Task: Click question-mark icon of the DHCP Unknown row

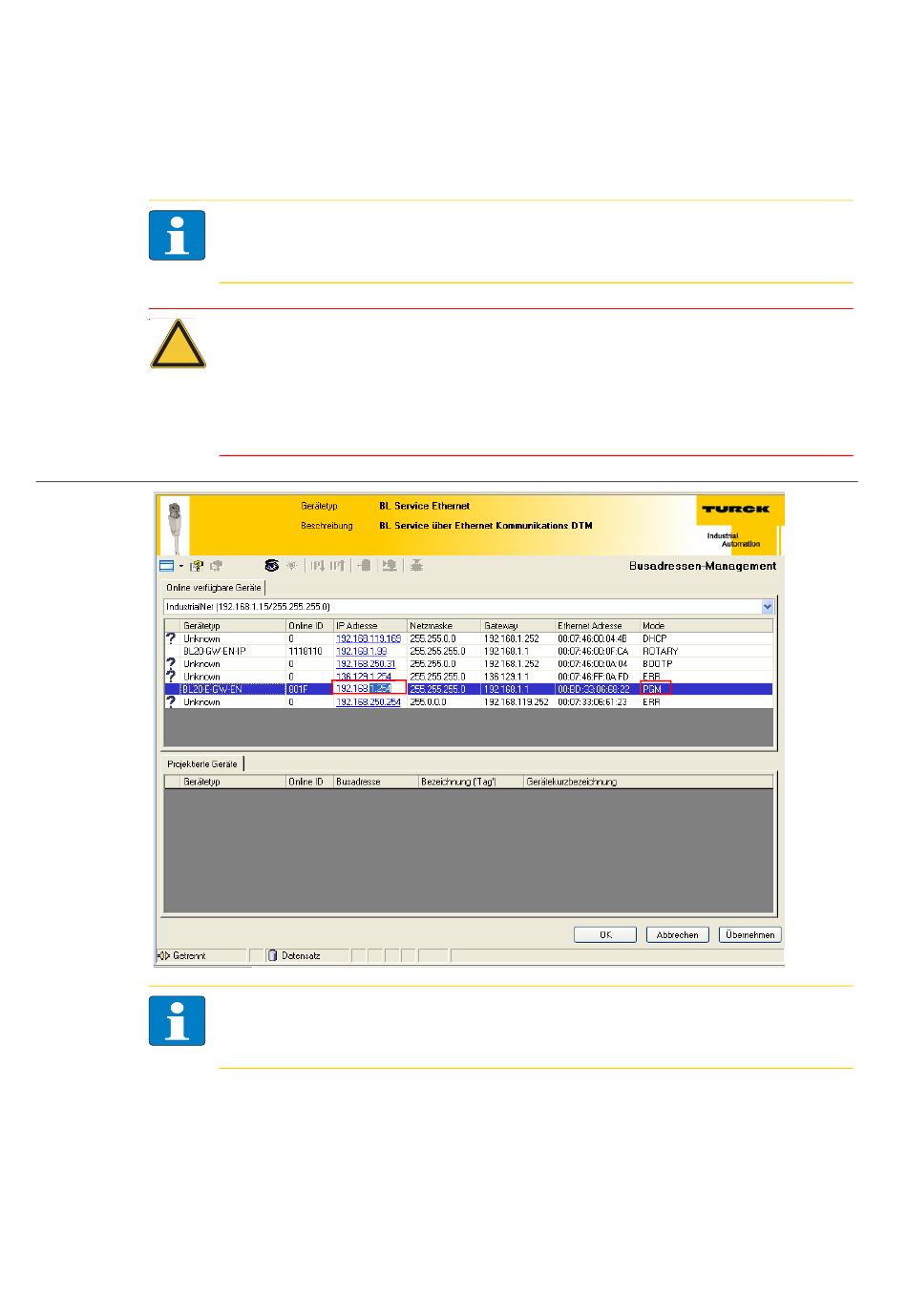Action: click(171, 638)
